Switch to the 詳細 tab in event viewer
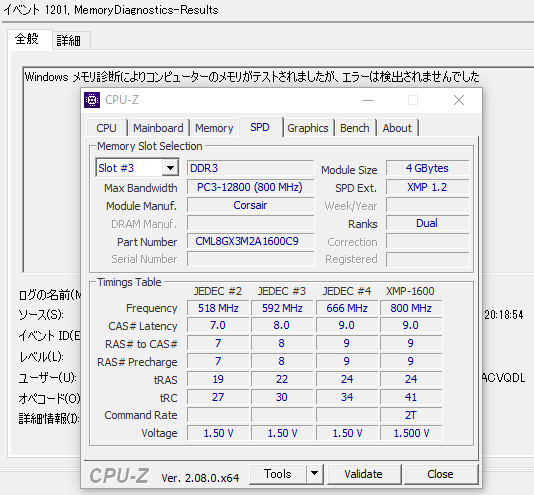 (69, 41)
